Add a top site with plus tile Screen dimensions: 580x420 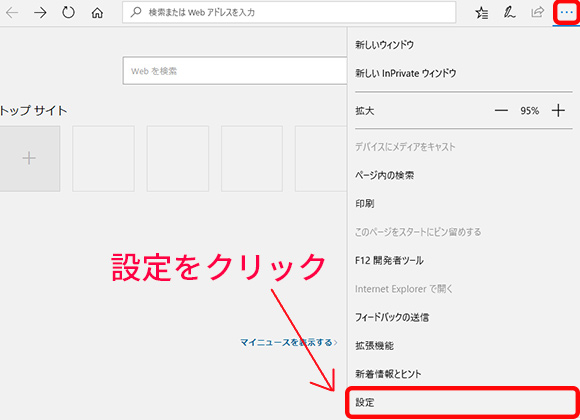pos(29,158)
